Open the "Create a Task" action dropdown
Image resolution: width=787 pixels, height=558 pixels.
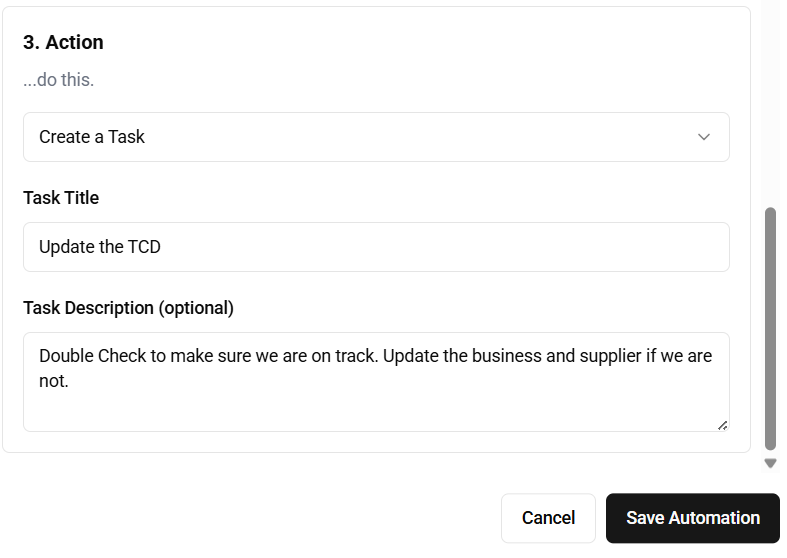376,137
